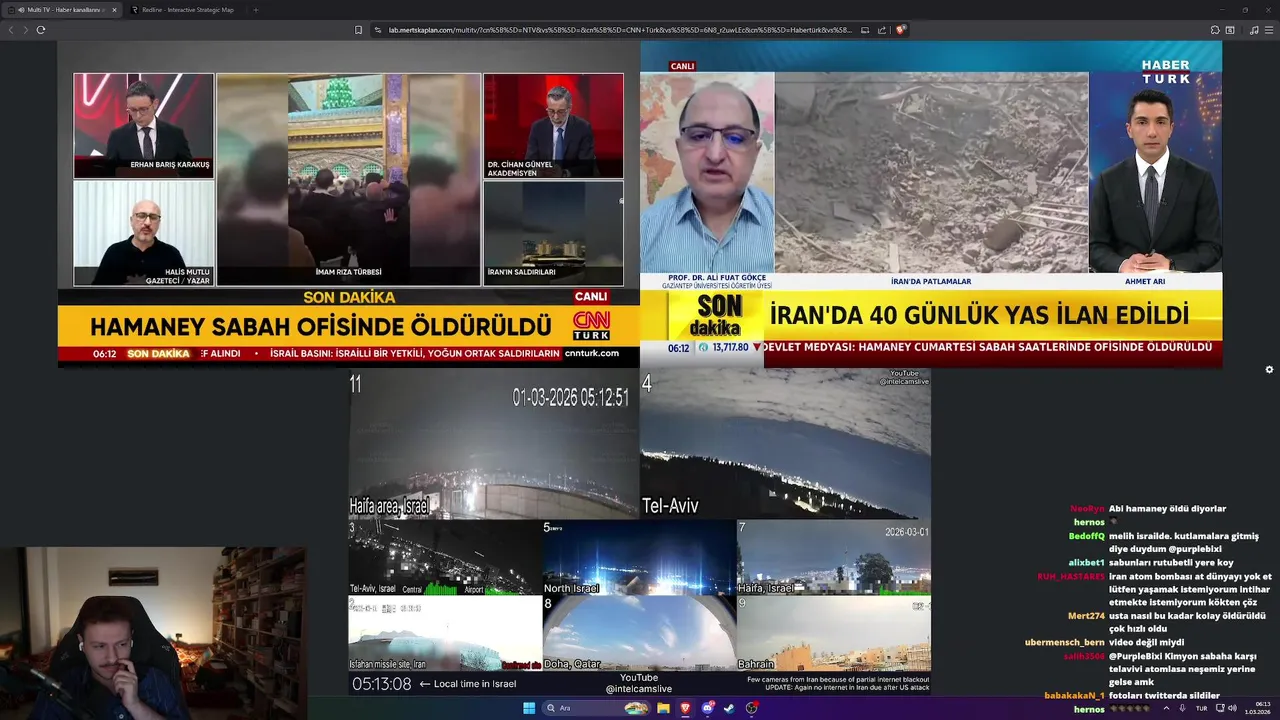Select the intelcamslive YouTube camera stream

[640, 532]
